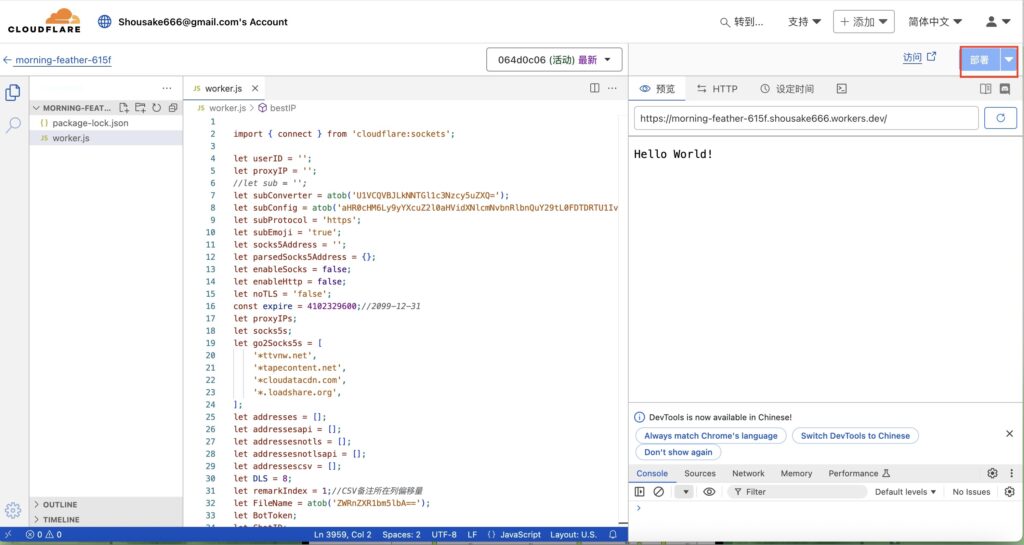Open the Go to search box
The width and height of the screenshot is (1024, 545).
[x=741, y=22]
